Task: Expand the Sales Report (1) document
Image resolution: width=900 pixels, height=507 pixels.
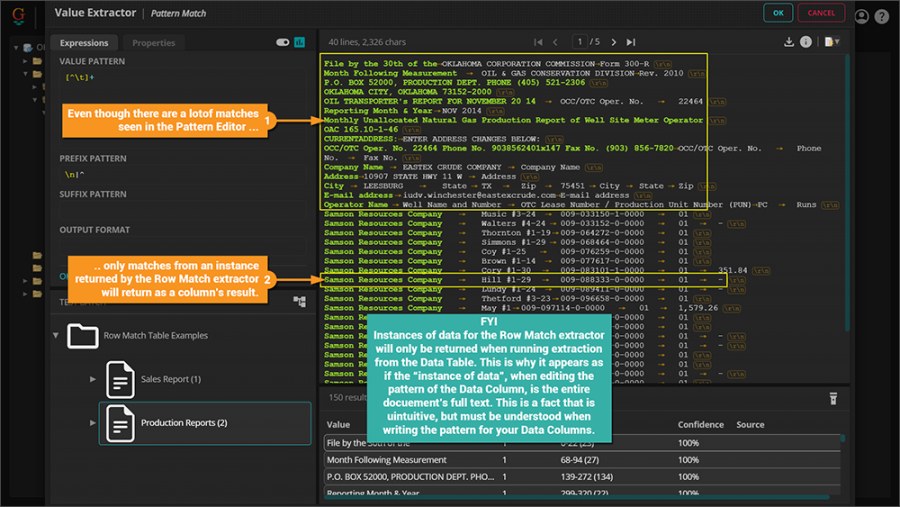Action: [93, 379]
